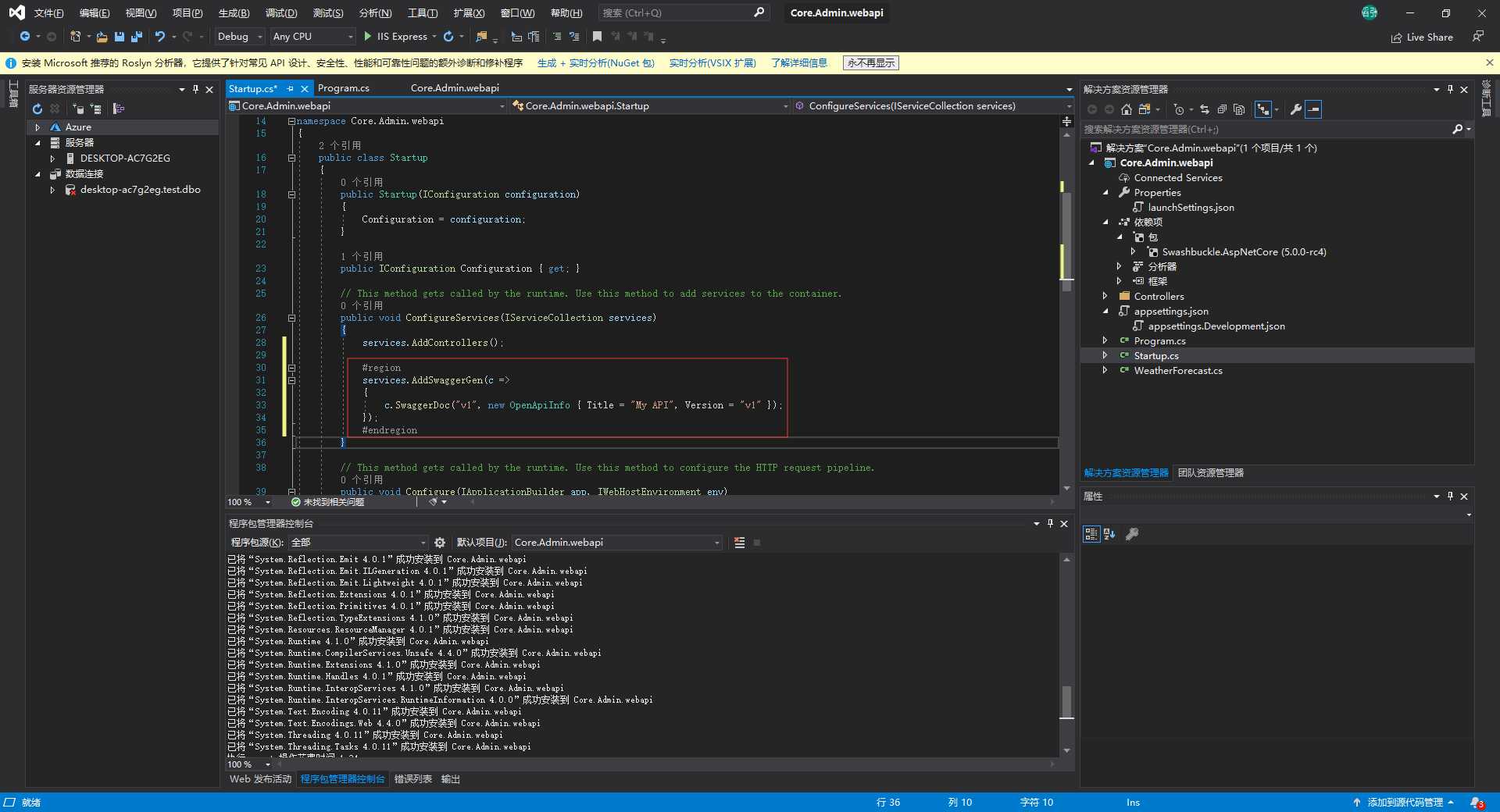Screen dimensions: 1500x812
Task: Open the 了解详细信息 link
Action: pos(798,63)
